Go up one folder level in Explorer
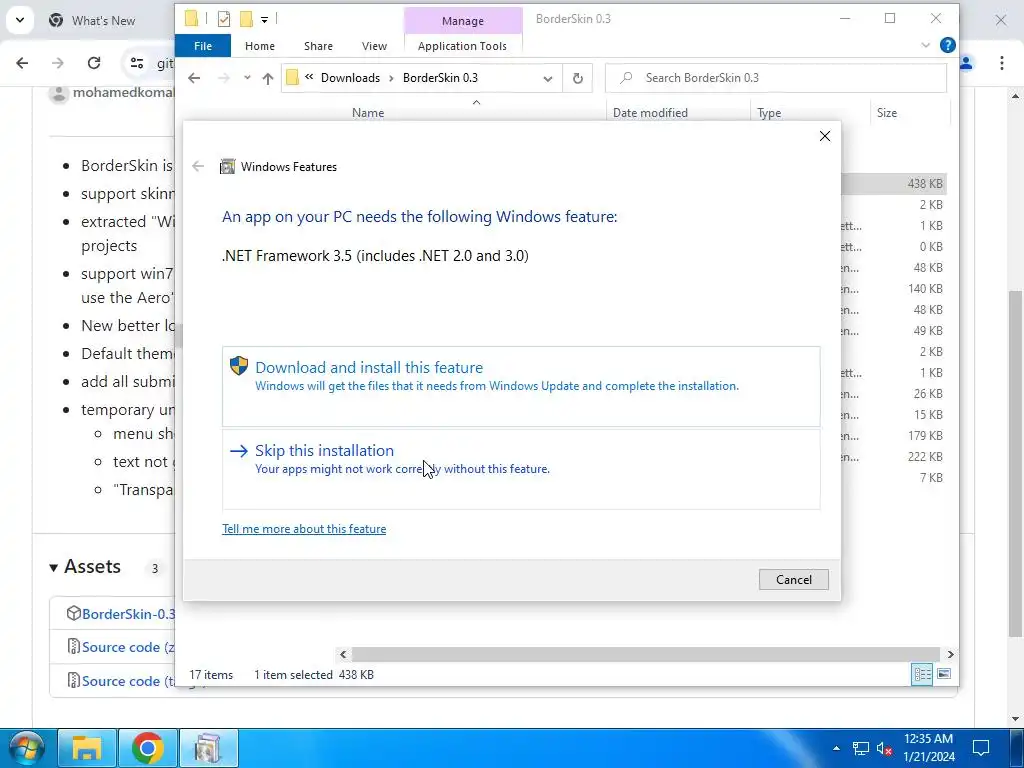1024x768 pixels. pyautogui.click(x=268, y=78)
